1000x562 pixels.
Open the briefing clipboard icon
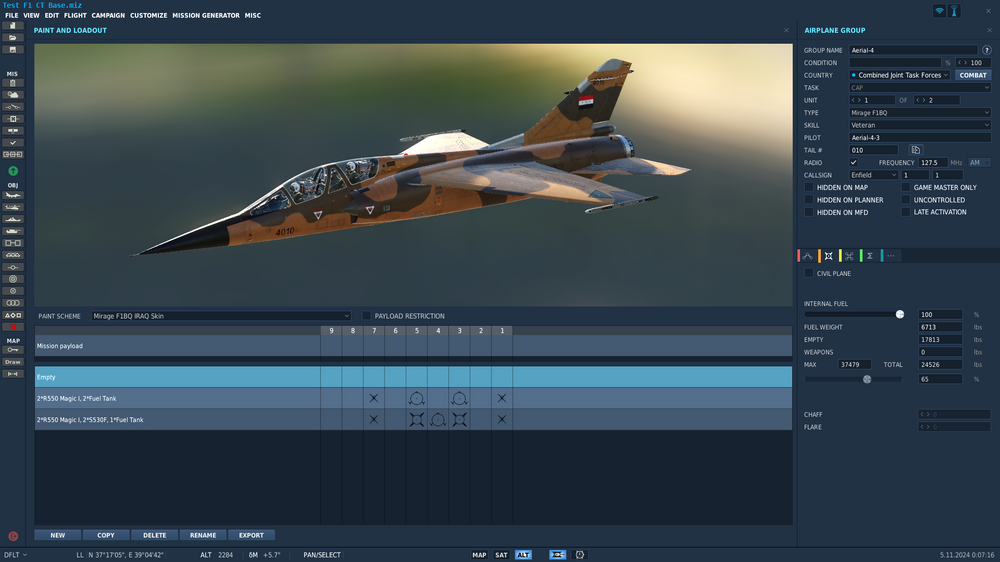click(13, 83)
